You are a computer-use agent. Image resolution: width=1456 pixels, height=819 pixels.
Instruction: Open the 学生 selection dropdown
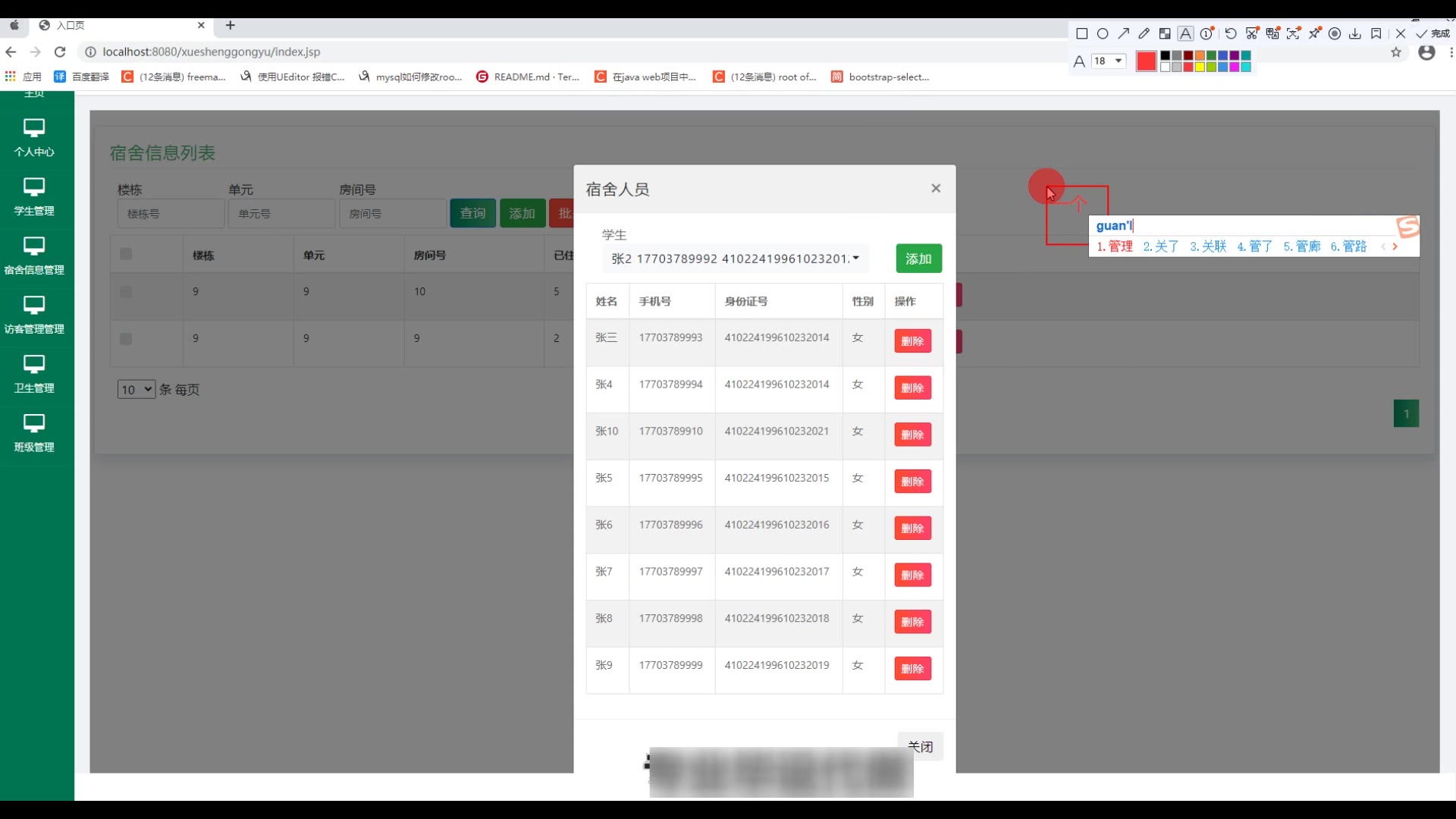click(734, 259)
